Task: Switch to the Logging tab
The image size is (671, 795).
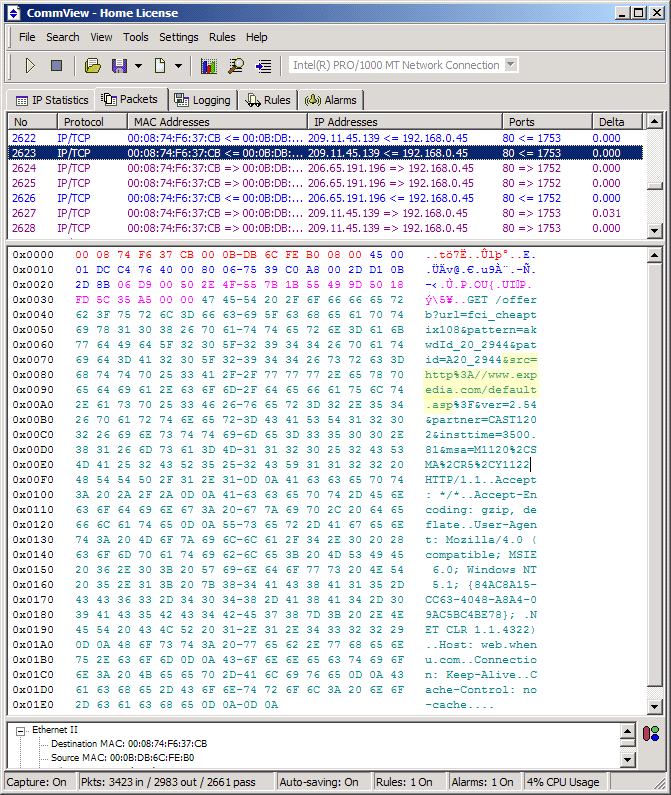Action: tap(203, 100)
